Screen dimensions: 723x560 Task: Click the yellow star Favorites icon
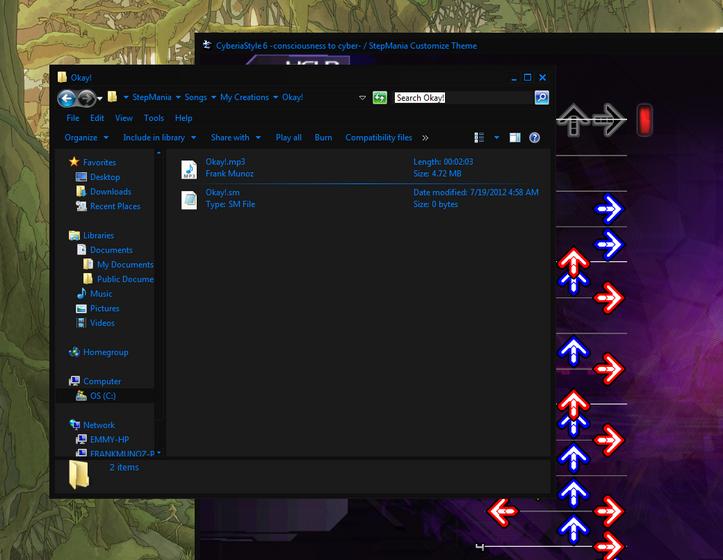(x=74, y=162)
